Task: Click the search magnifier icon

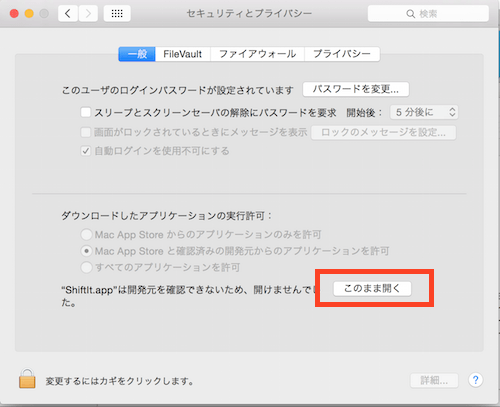Action: [410, 14]
